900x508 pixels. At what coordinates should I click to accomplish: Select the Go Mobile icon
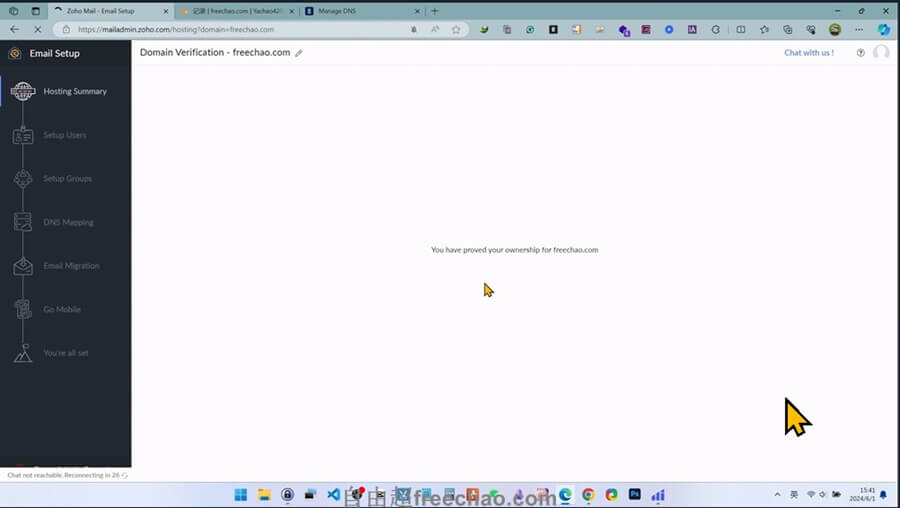[22, 310]
